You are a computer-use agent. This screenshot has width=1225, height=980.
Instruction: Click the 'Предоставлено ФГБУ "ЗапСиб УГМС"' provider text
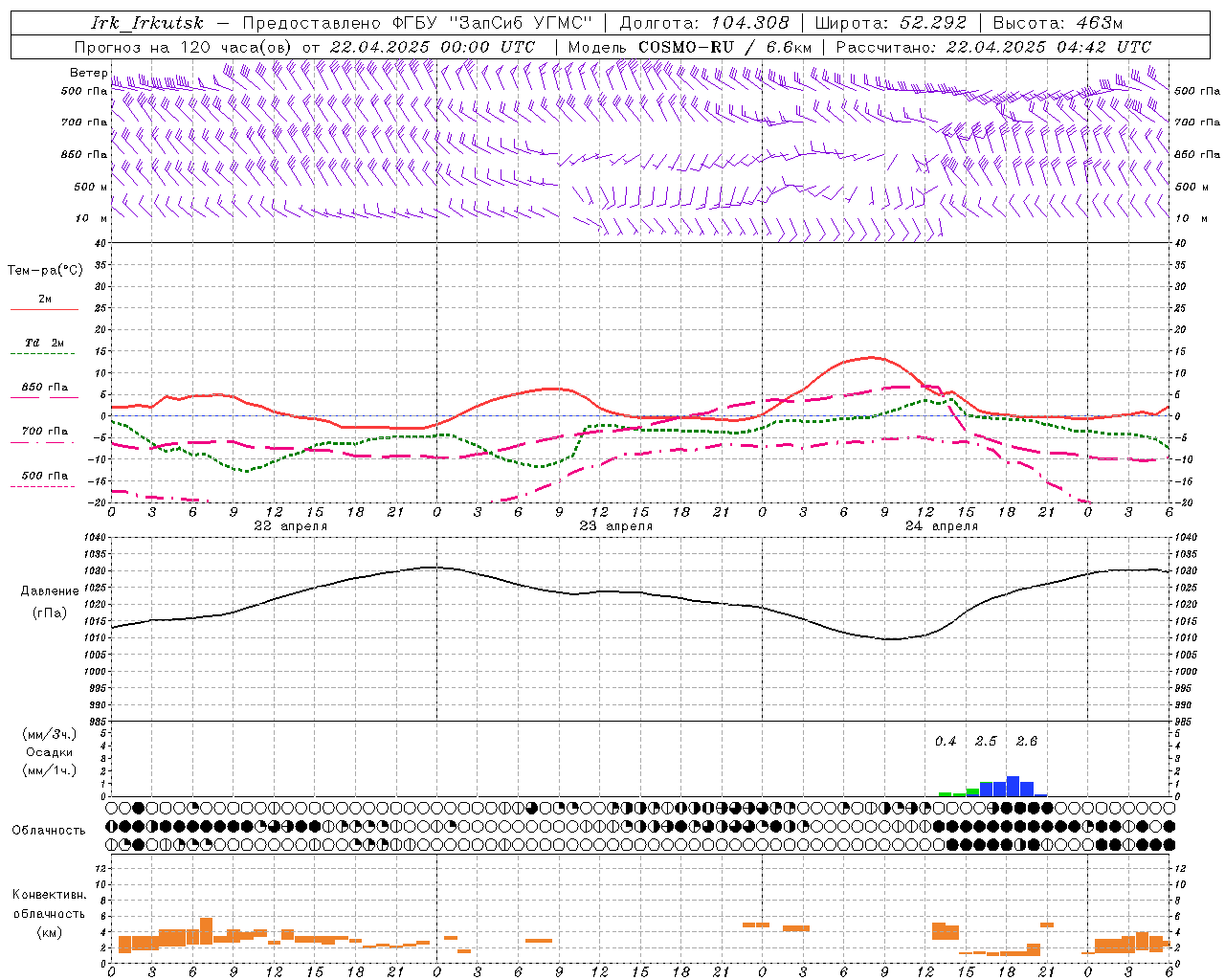417,23
